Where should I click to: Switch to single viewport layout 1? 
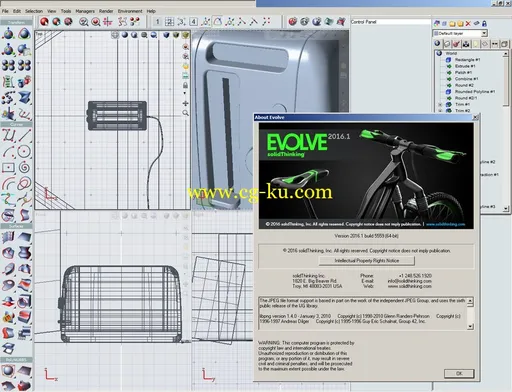tap(157, 22)
